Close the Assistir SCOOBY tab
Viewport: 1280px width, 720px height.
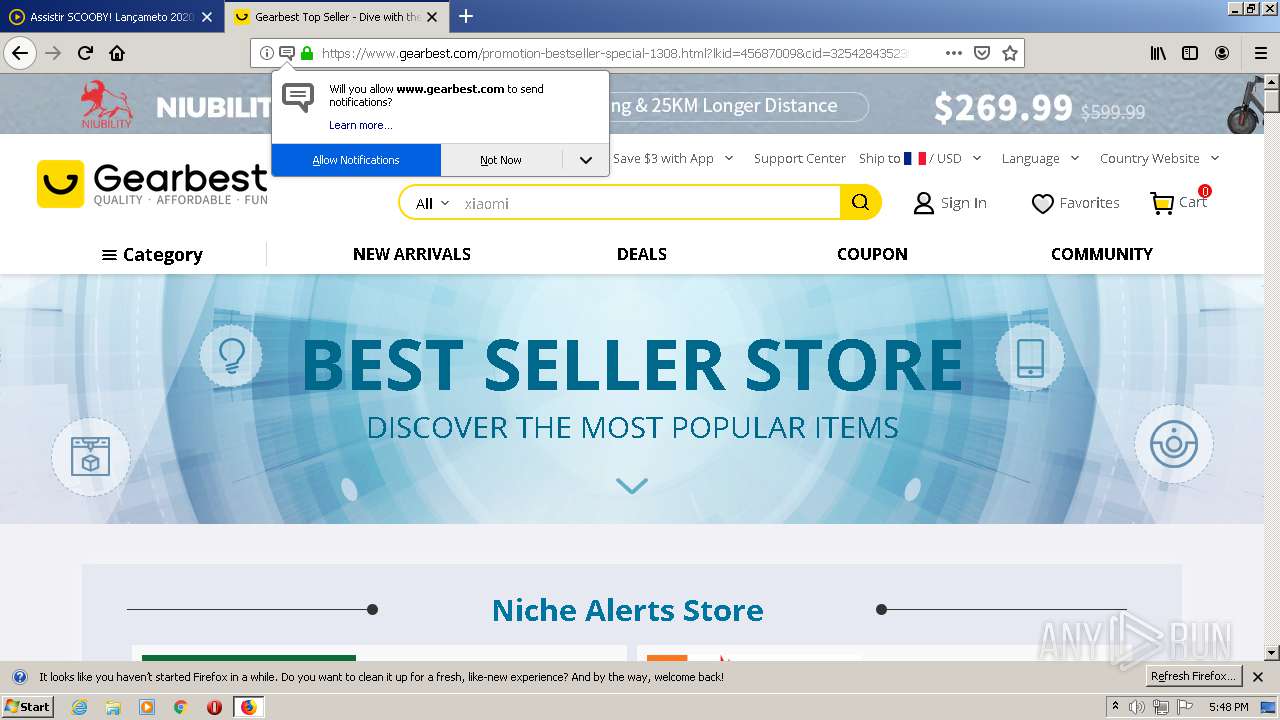(x=207, y=17)
